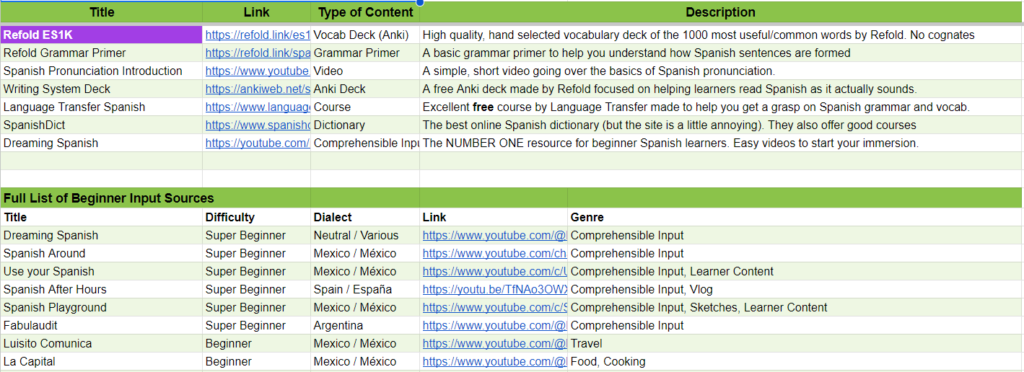Select the Anki Deck content type cell
The height and width of the screenshot is (372, 1024).
click(365, 89)
